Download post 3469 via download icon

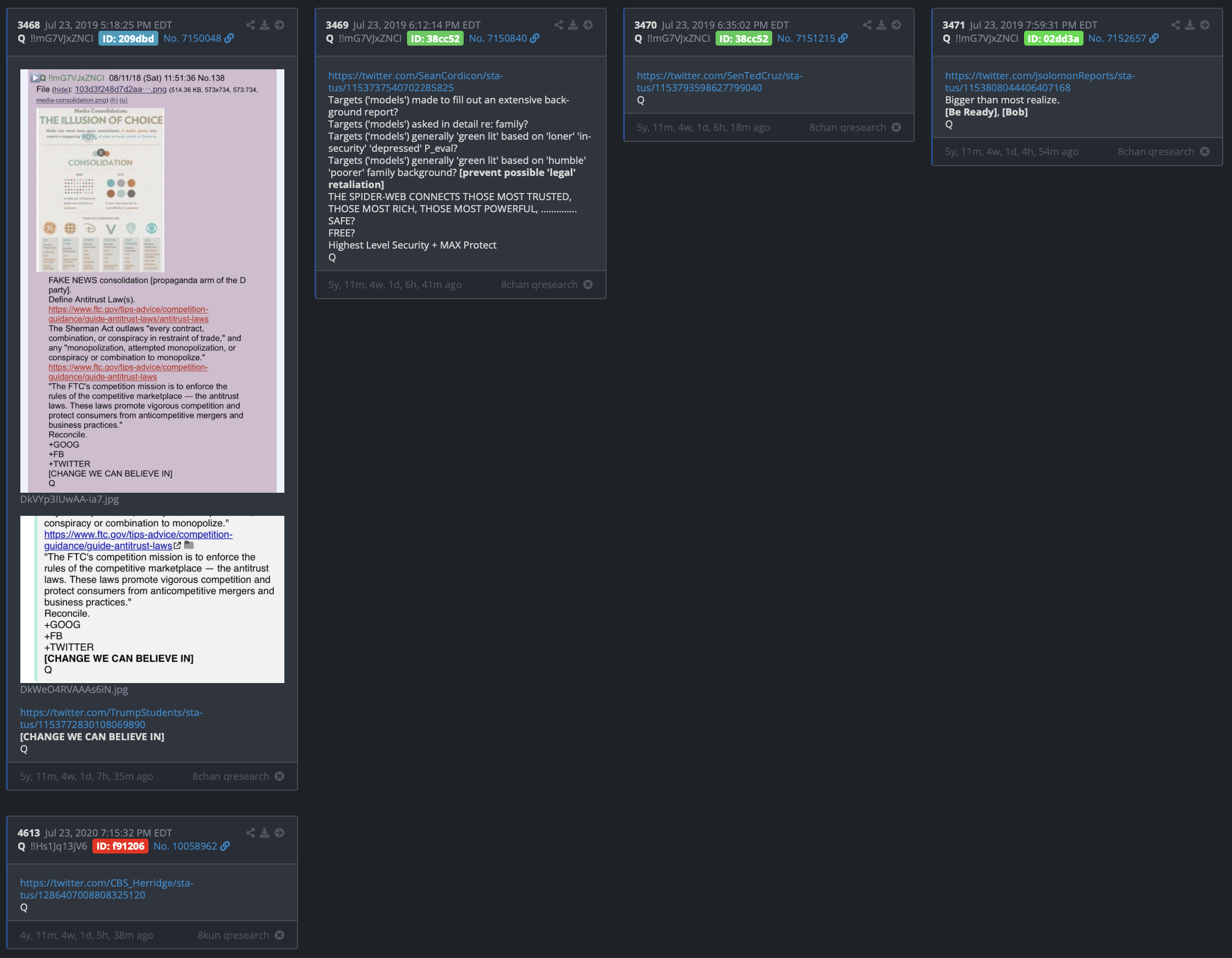[573, 25]
